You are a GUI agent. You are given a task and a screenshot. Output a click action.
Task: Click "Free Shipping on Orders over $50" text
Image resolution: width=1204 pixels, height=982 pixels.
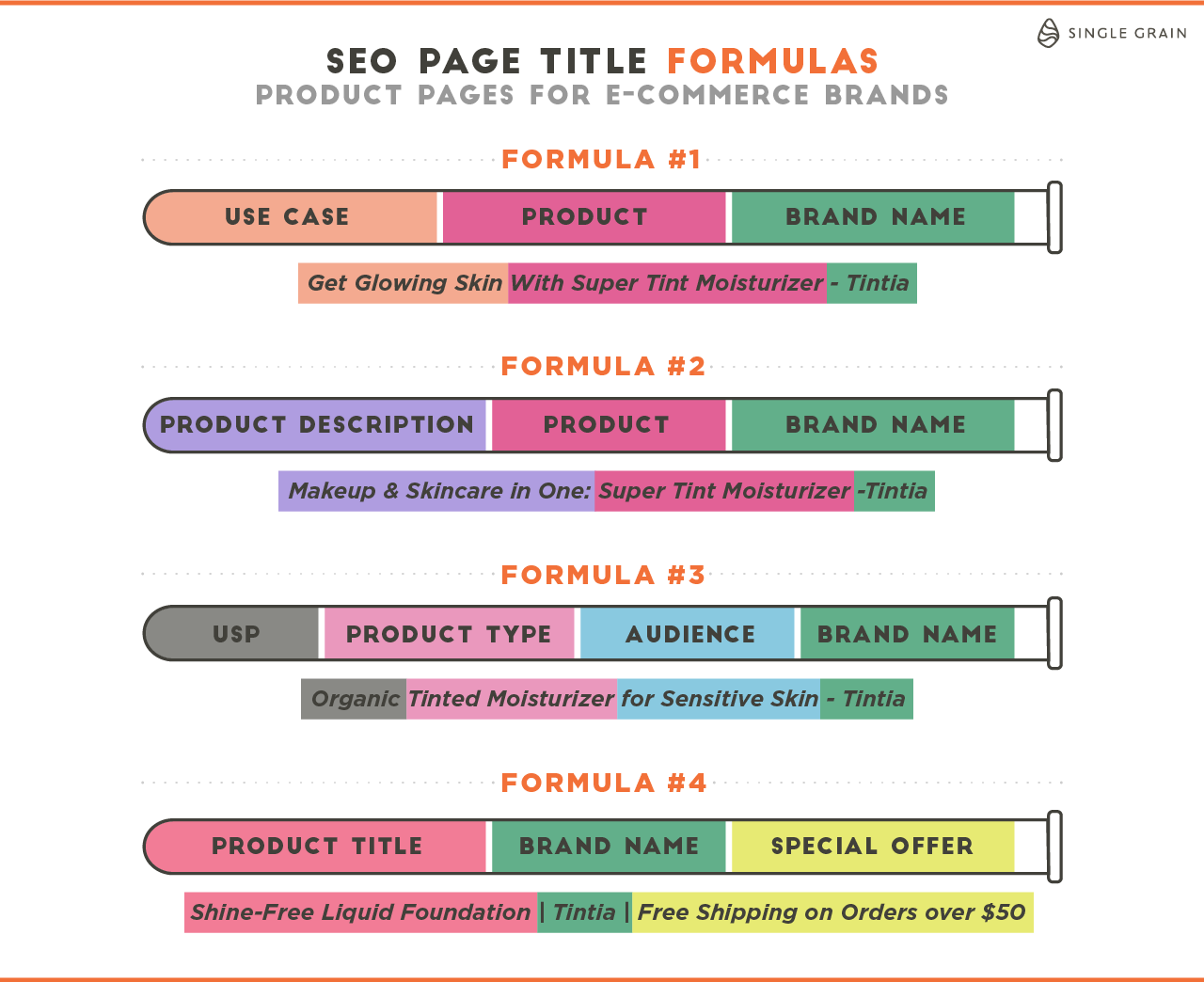coord(832,912)
